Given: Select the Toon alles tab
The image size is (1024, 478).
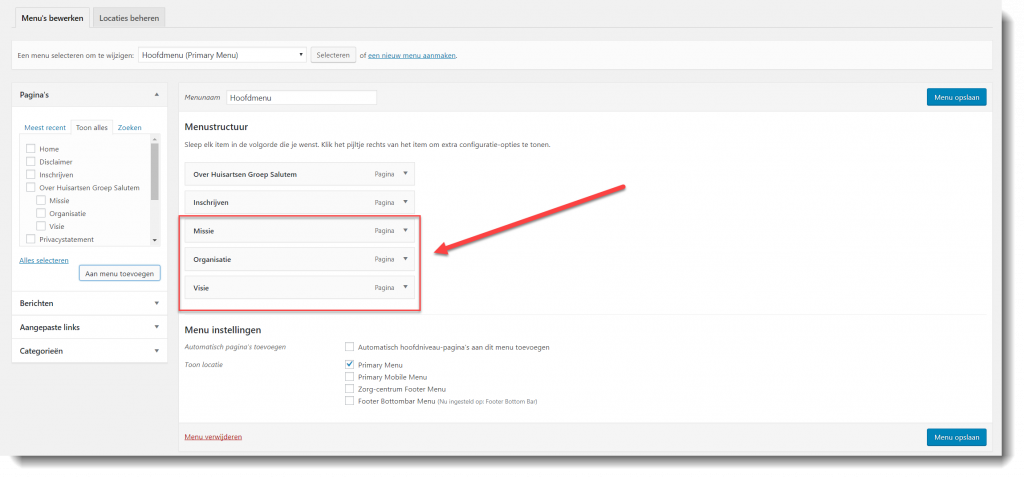Looking at the screenshot, I should coord(92,127).
